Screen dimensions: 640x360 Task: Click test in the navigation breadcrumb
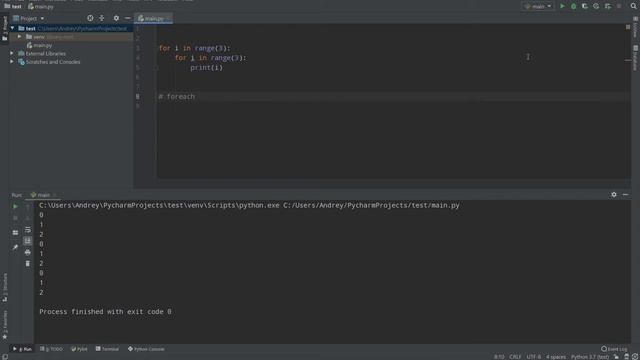tap(13, 7)
